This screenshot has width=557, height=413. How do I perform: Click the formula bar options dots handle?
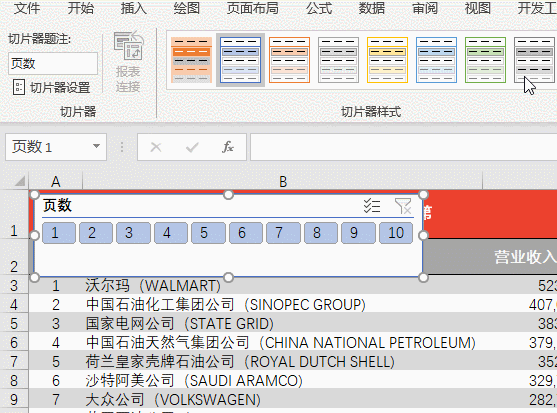click(x=122, y=147)
